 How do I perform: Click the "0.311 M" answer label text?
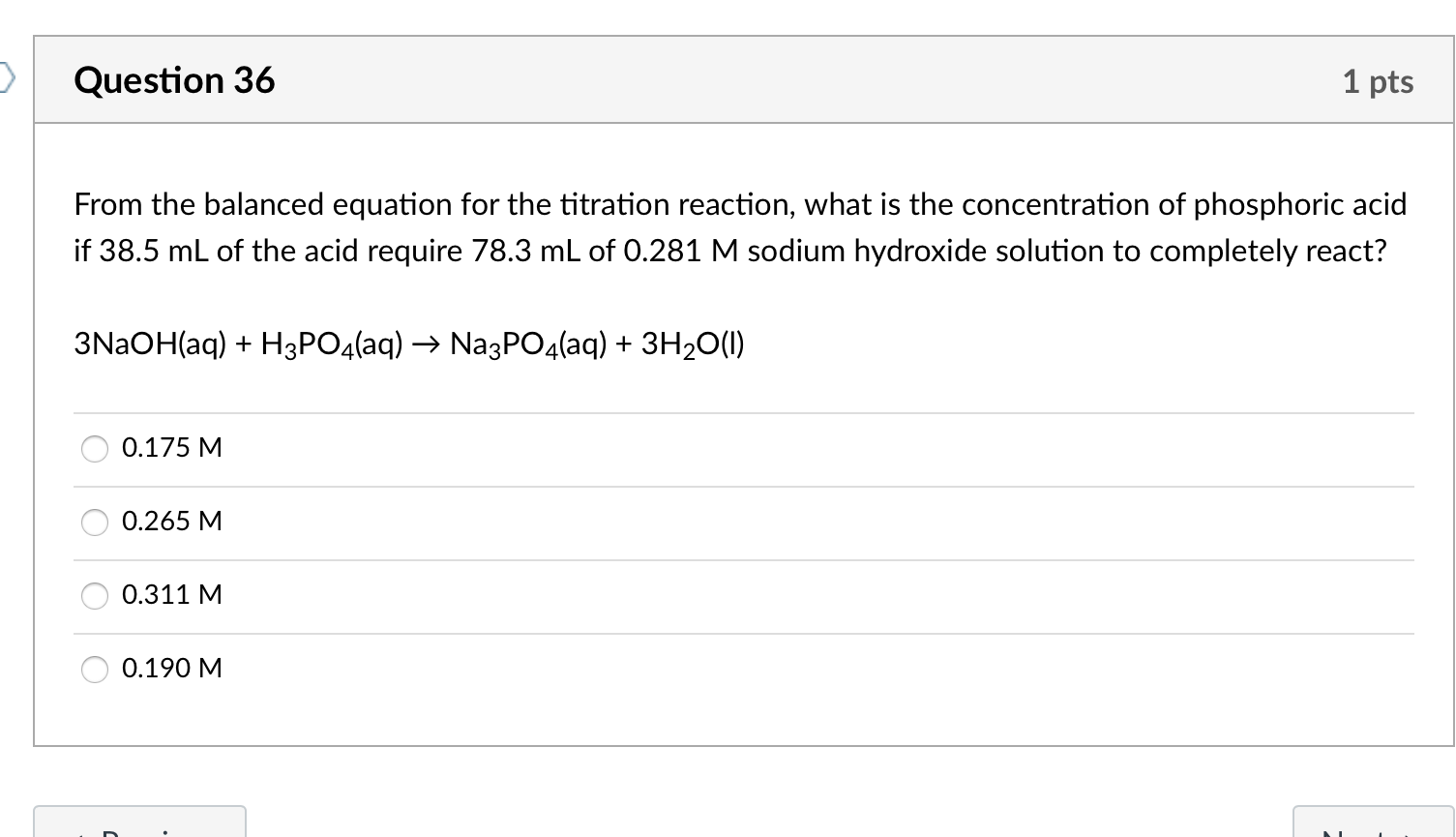tap(172, 595)
